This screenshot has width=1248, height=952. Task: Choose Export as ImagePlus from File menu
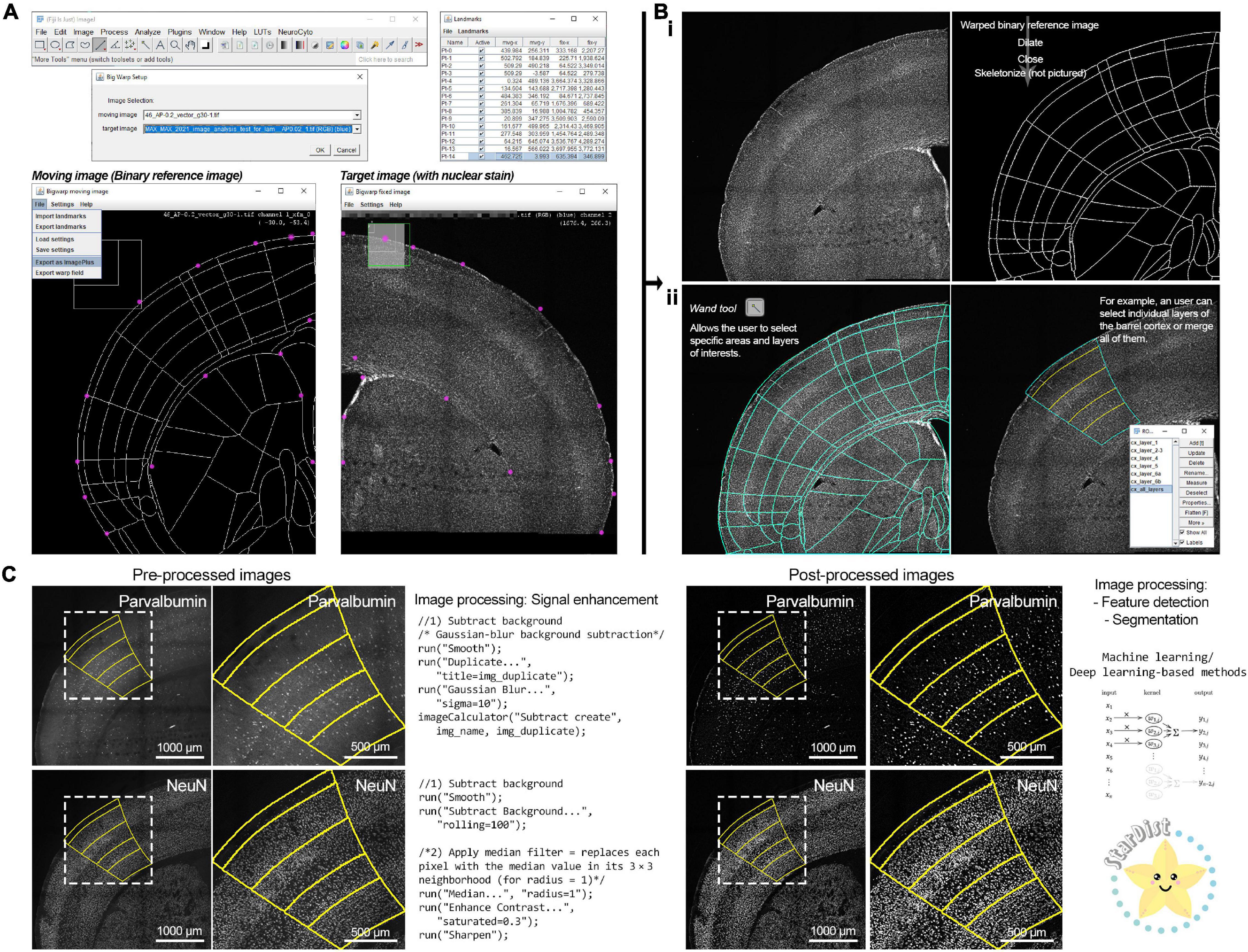[x=66, y=262]
